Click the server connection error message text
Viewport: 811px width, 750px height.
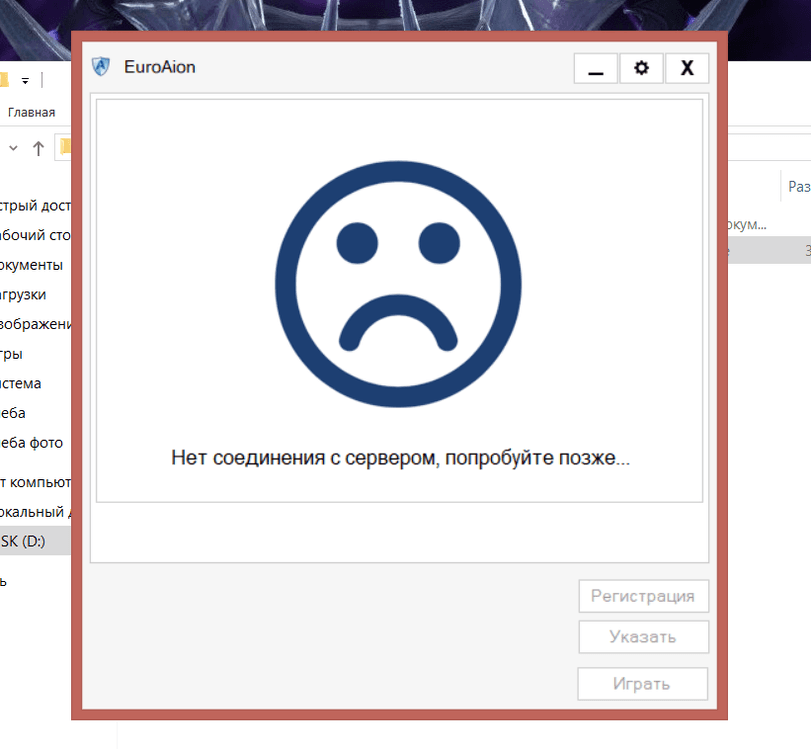click(x=400, y=459)
